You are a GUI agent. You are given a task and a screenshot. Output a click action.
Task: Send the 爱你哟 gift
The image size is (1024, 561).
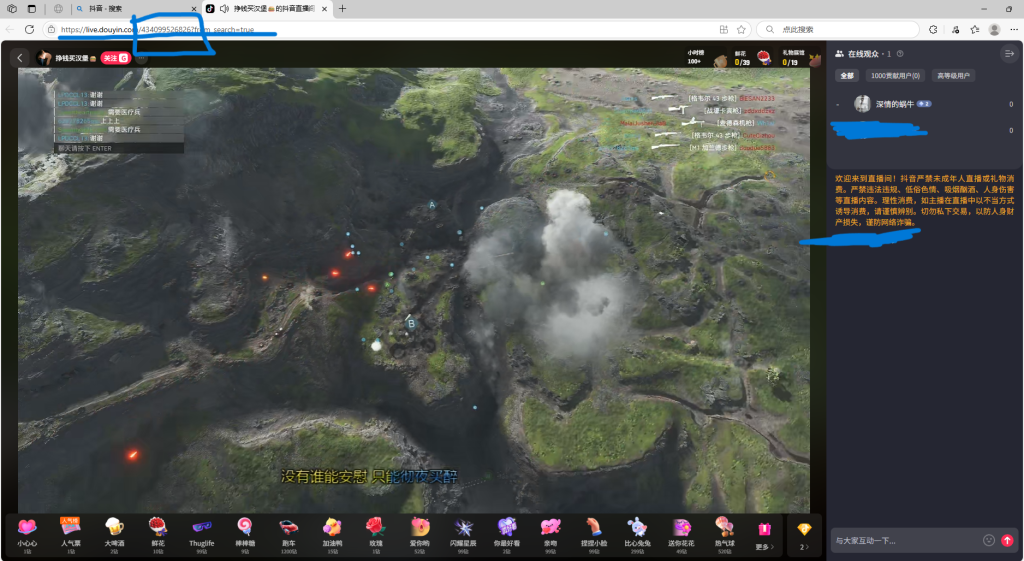[419, 534]
